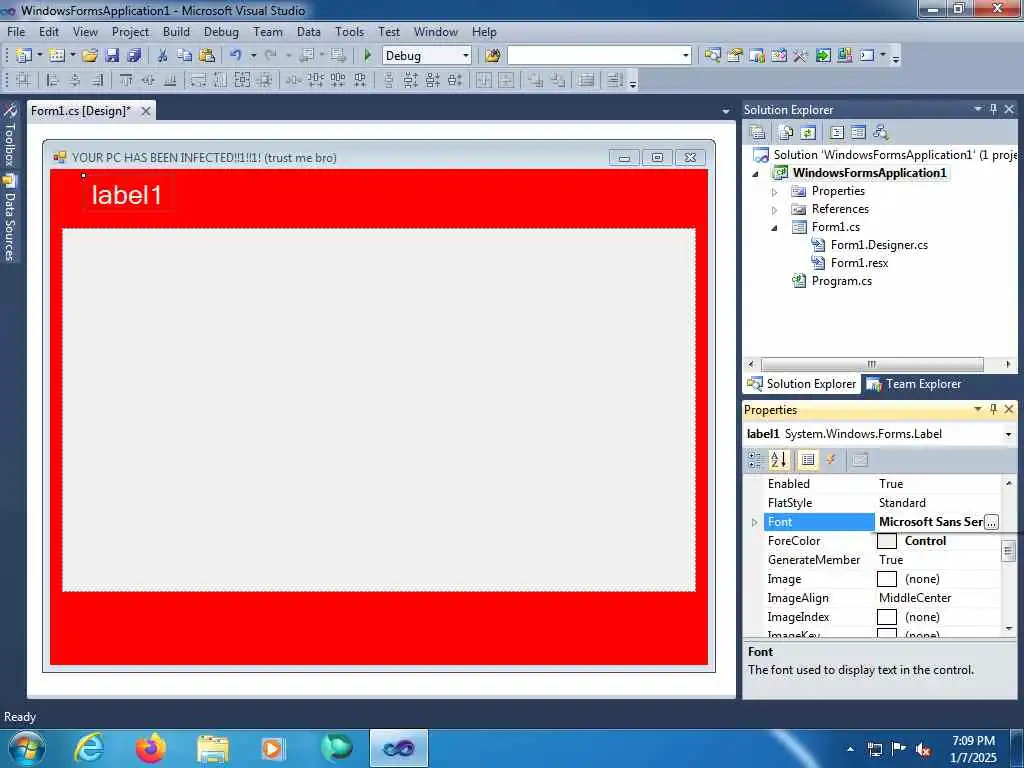
Task: Click the Windows Start orb
Action: pyautogui.click(x=27, y=748)
